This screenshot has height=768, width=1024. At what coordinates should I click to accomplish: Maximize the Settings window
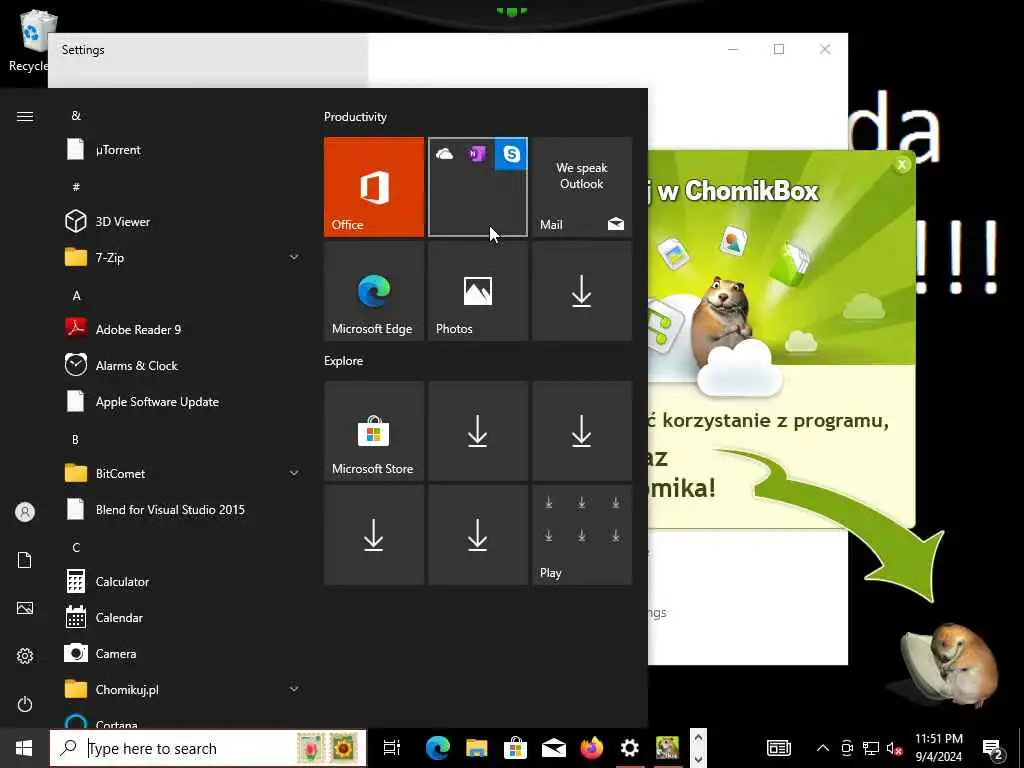coord(778,50)
